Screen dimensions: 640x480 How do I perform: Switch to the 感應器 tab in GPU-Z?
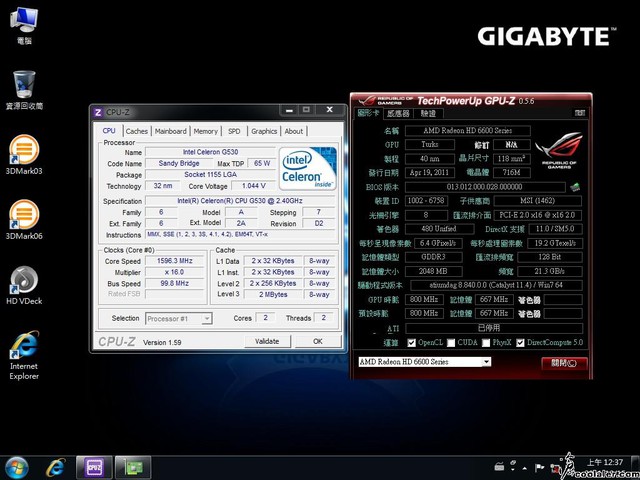[398, 113]
